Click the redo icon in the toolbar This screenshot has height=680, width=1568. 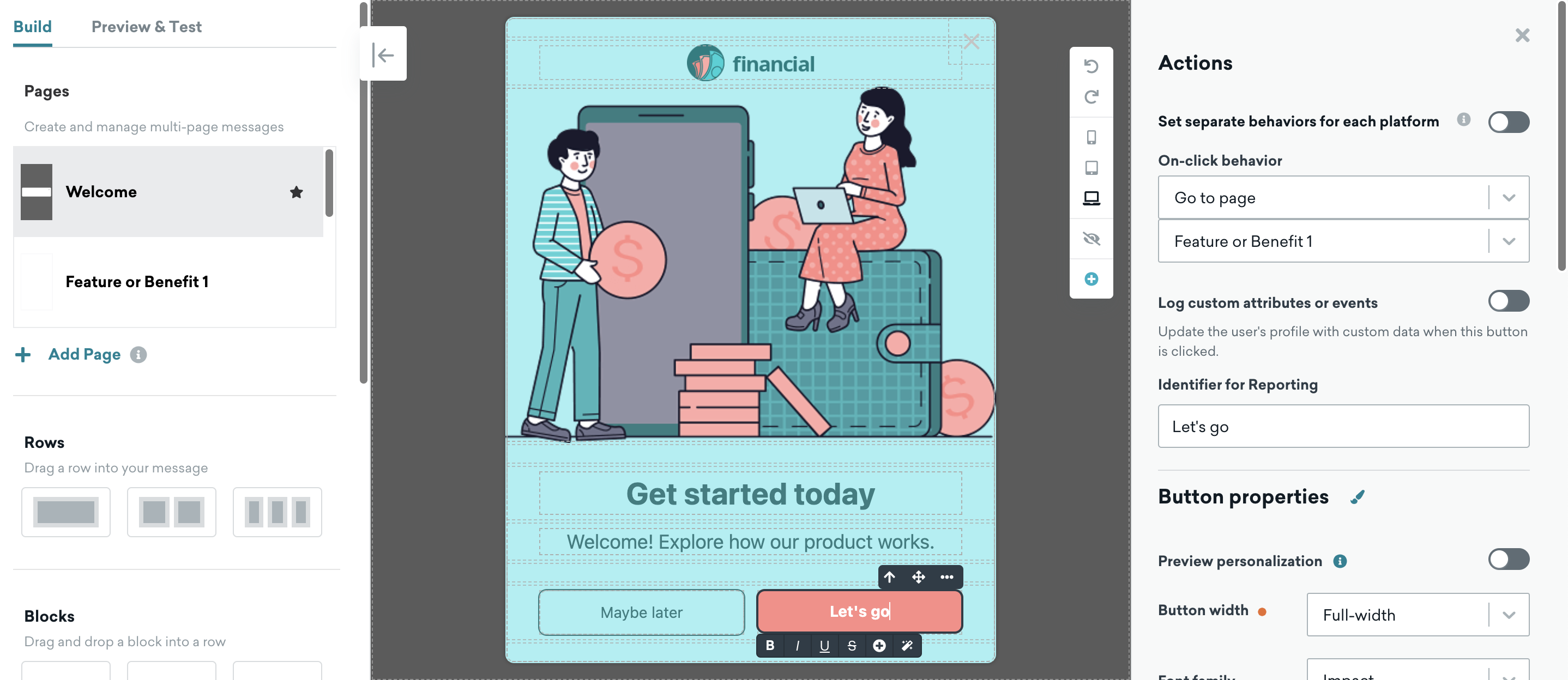1091,96
